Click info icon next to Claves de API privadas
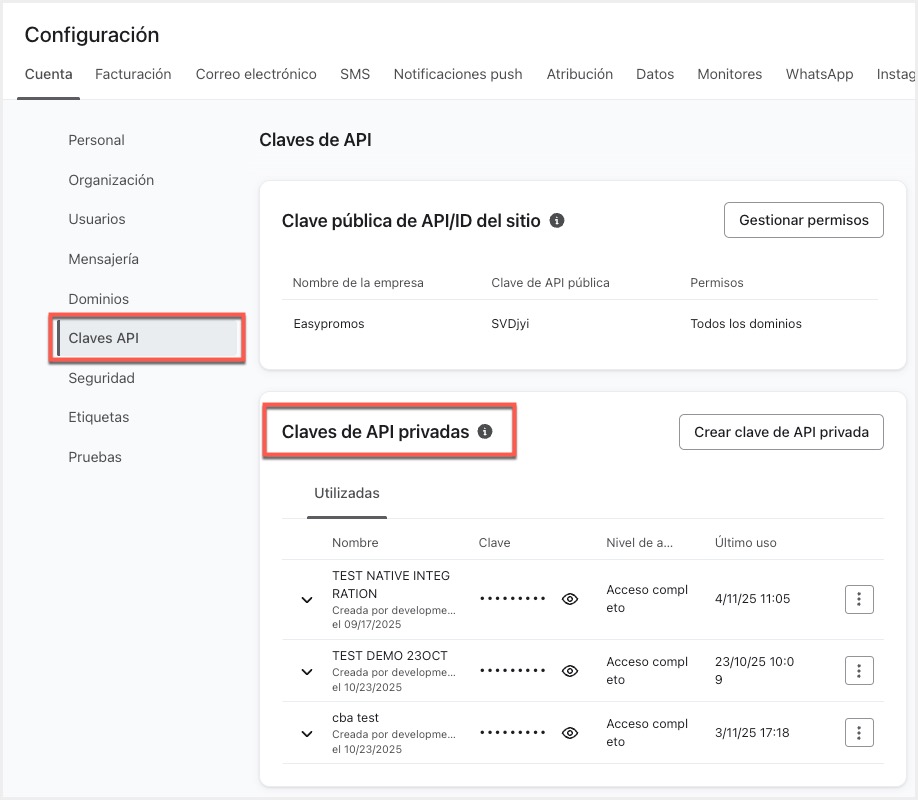This screenshot has width=918, height=800. click(485, 432)
